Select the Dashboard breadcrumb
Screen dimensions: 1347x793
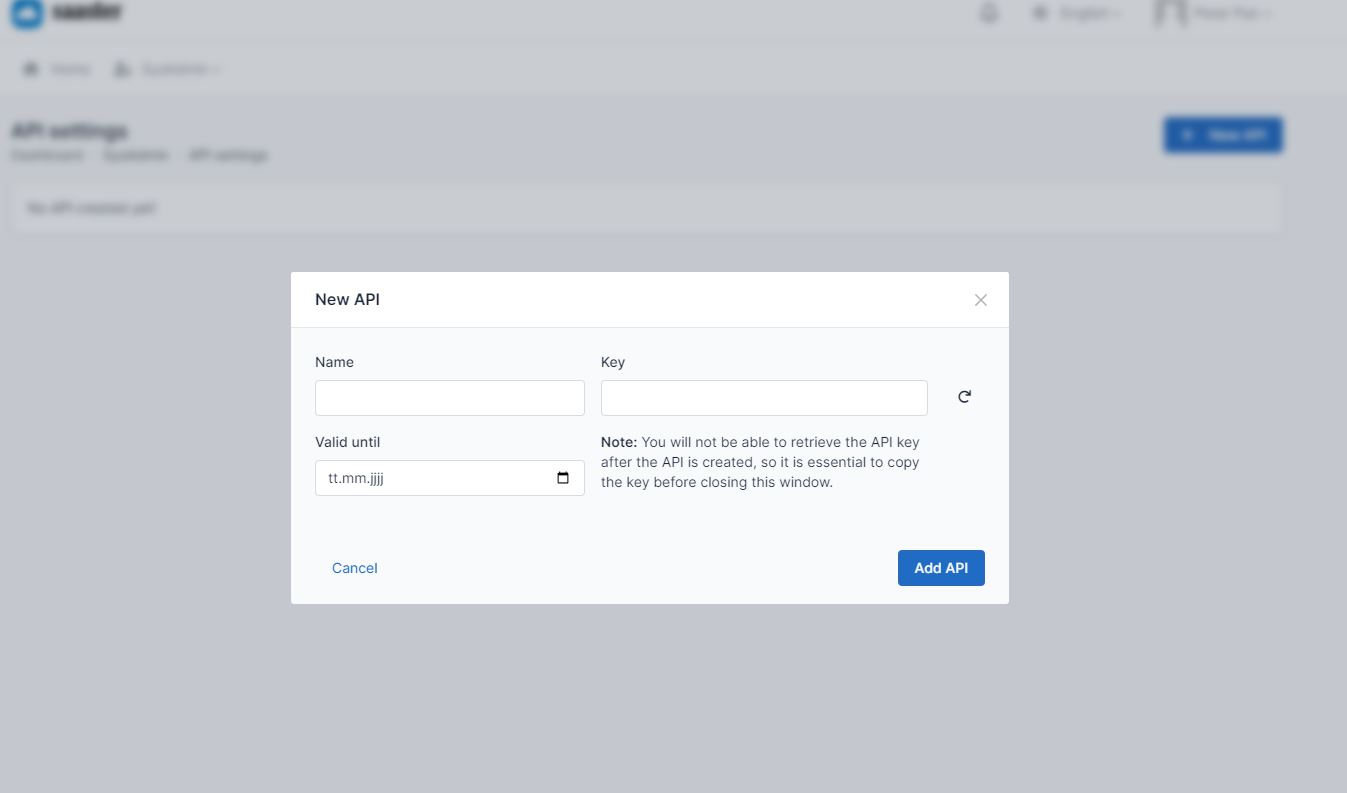47,155
